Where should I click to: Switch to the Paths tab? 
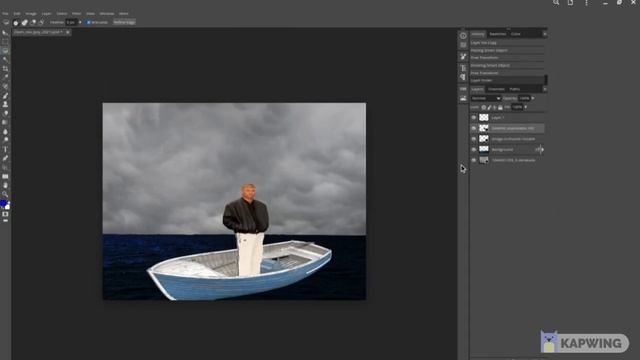(515, 89)
